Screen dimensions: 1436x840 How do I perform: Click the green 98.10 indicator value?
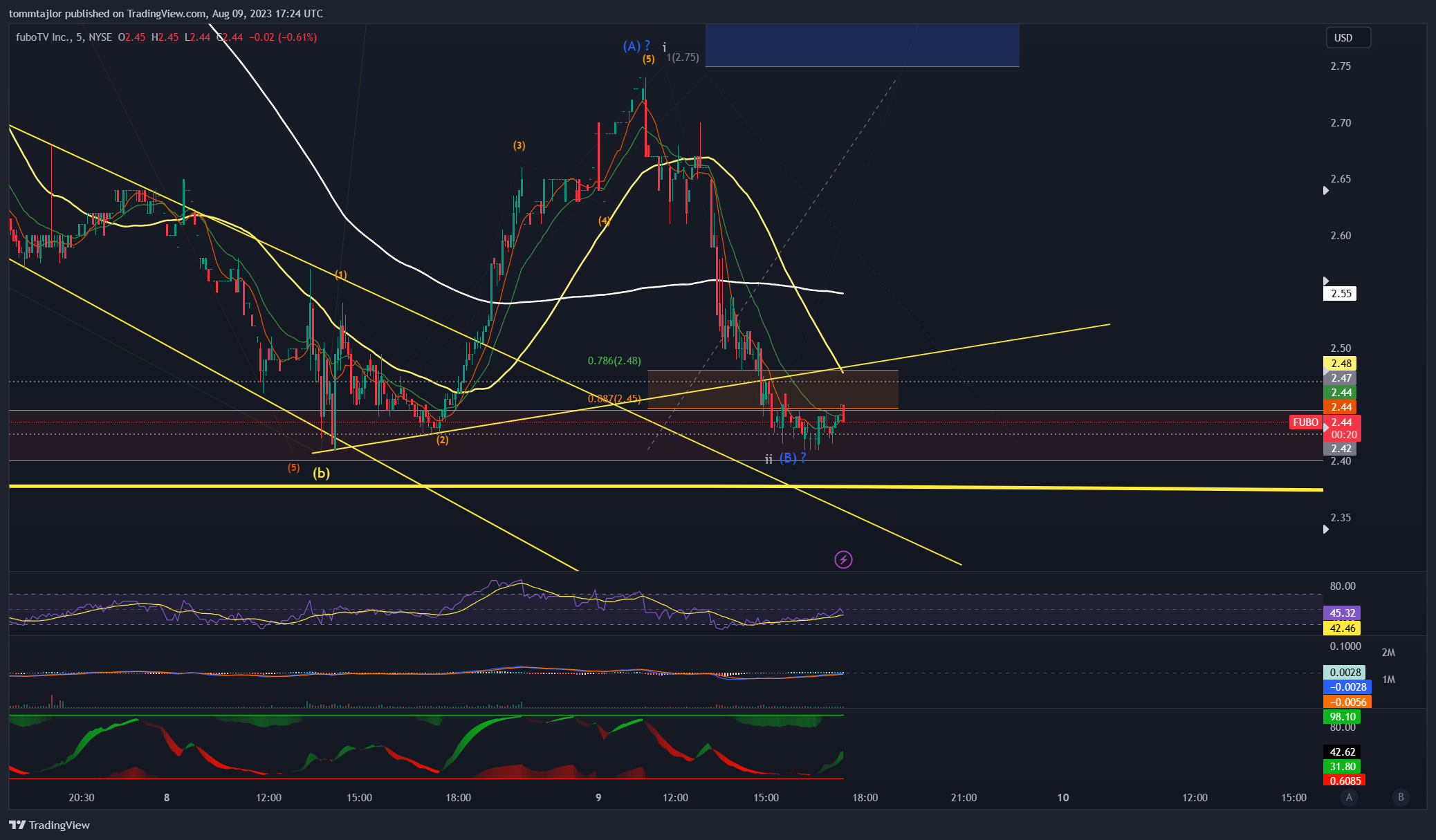[x=1342, y=717]
